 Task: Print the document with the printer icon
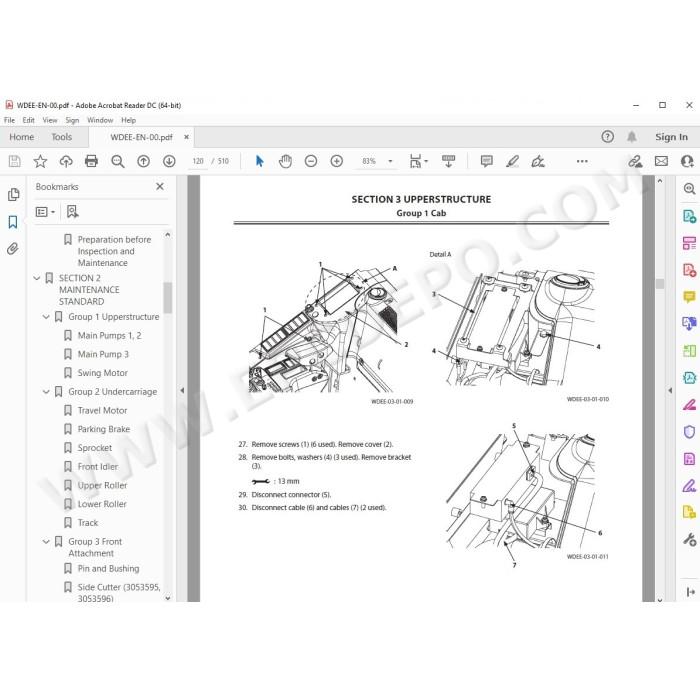92,161
